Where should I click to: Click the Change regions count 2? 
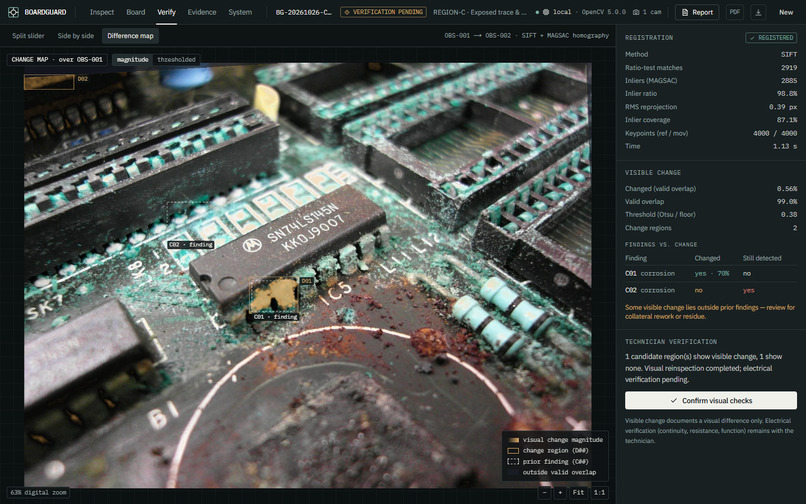(x=795, y=228)
